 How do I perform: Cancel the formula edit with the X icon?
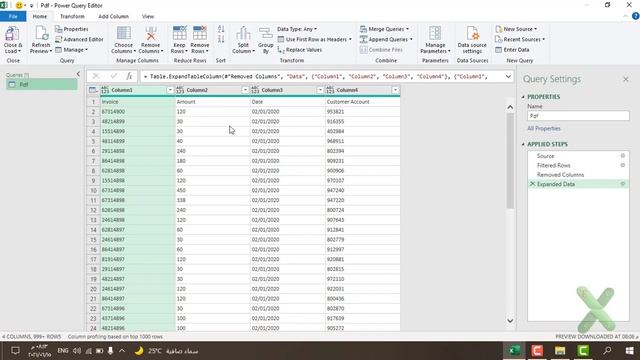[x=96, y=76]
